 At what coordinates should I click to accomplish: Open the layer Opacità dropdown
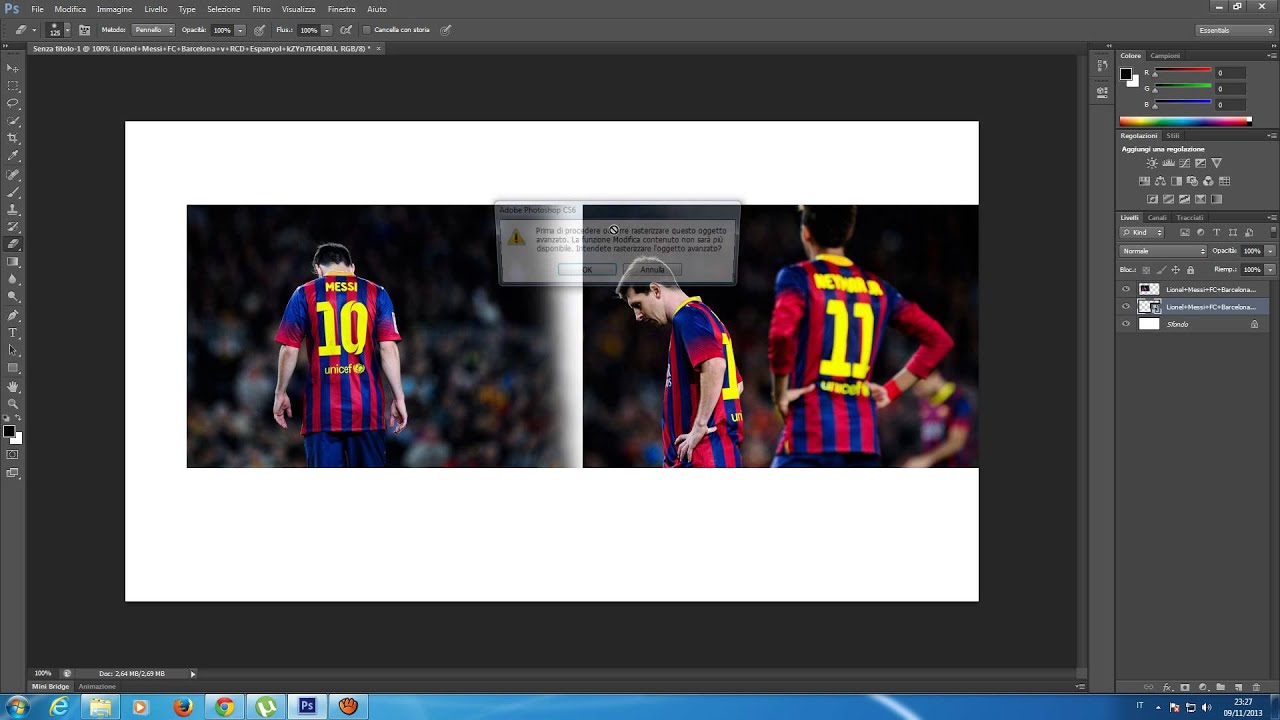pos(1270,251)
